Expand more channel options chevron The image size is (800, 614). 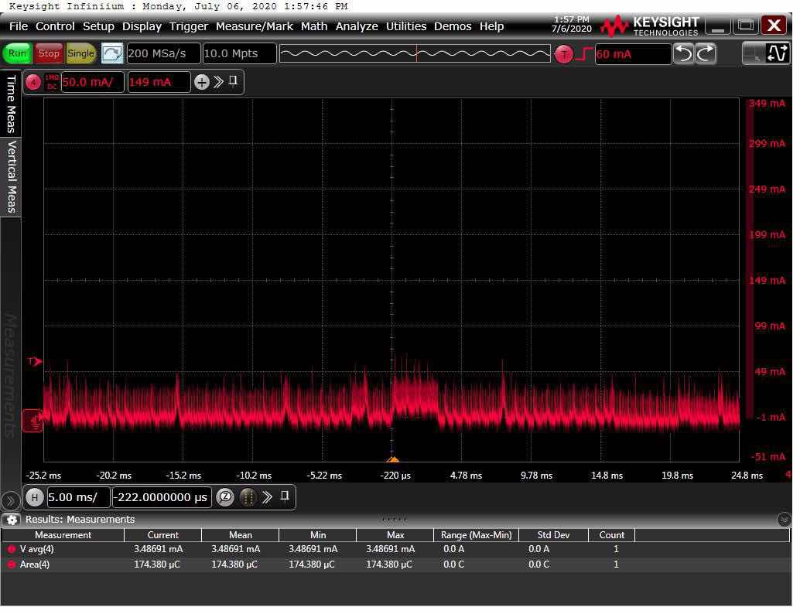click(x=217, y=82)
